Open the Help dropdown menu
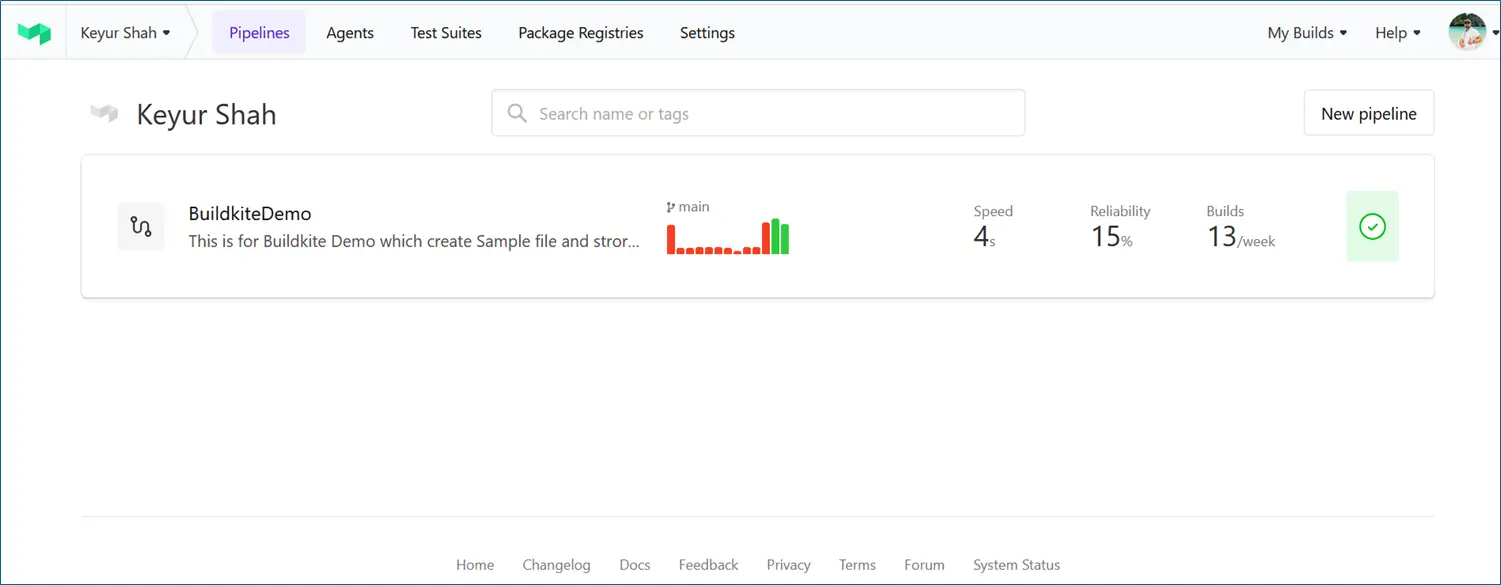The image size is (1501, 585). pos(1397,33)
